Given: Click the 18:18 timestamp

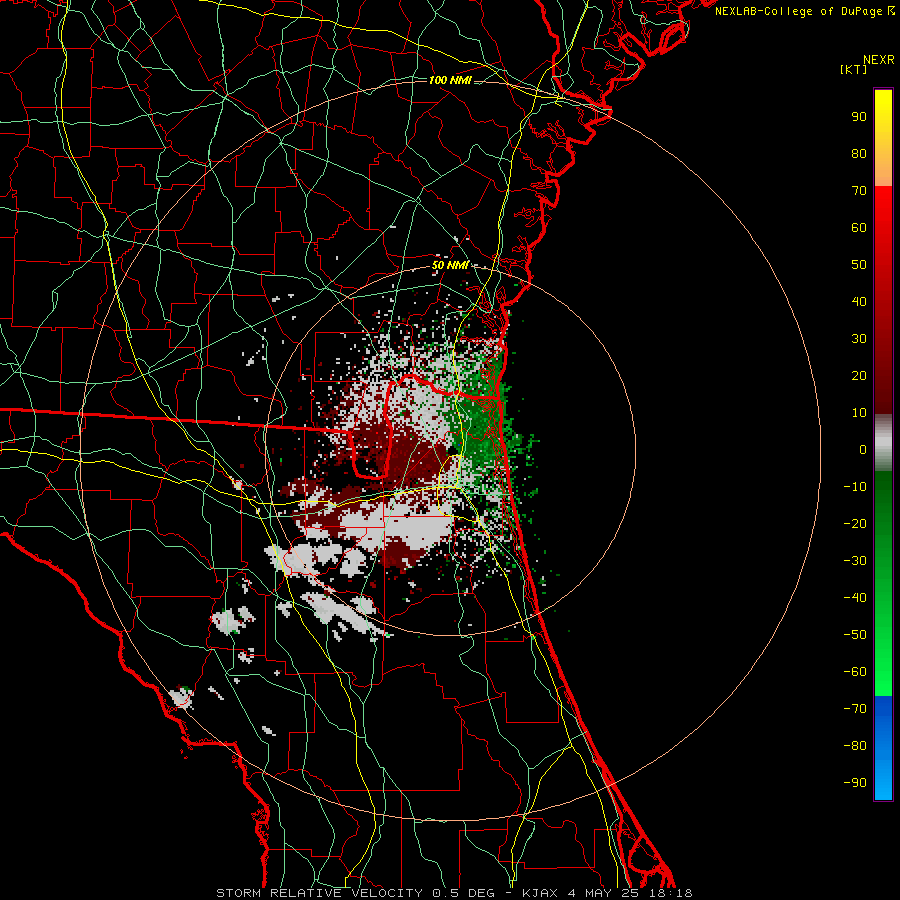Looking at the screenshot, I should point(670,893).
